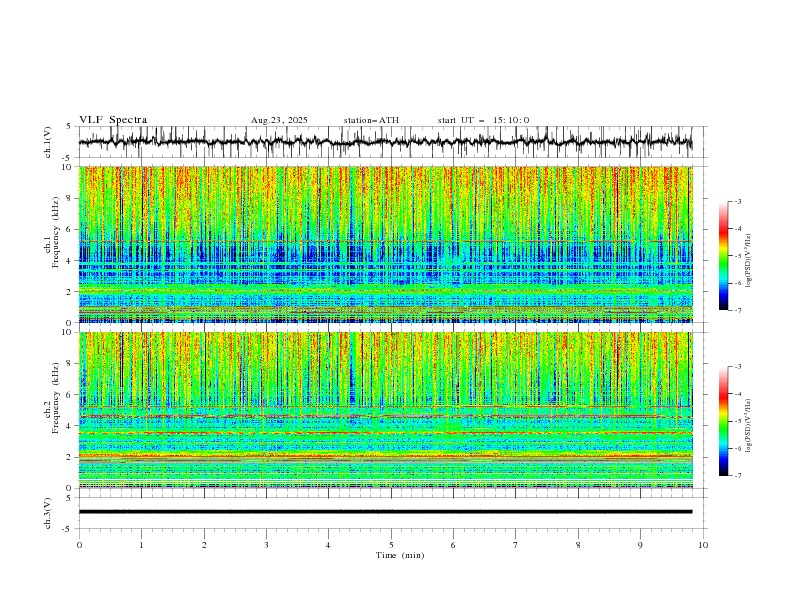The width and height of the screenshot is (792, 612).
Task: Click the time axis tick label '6'
Action: pos(453,545)
